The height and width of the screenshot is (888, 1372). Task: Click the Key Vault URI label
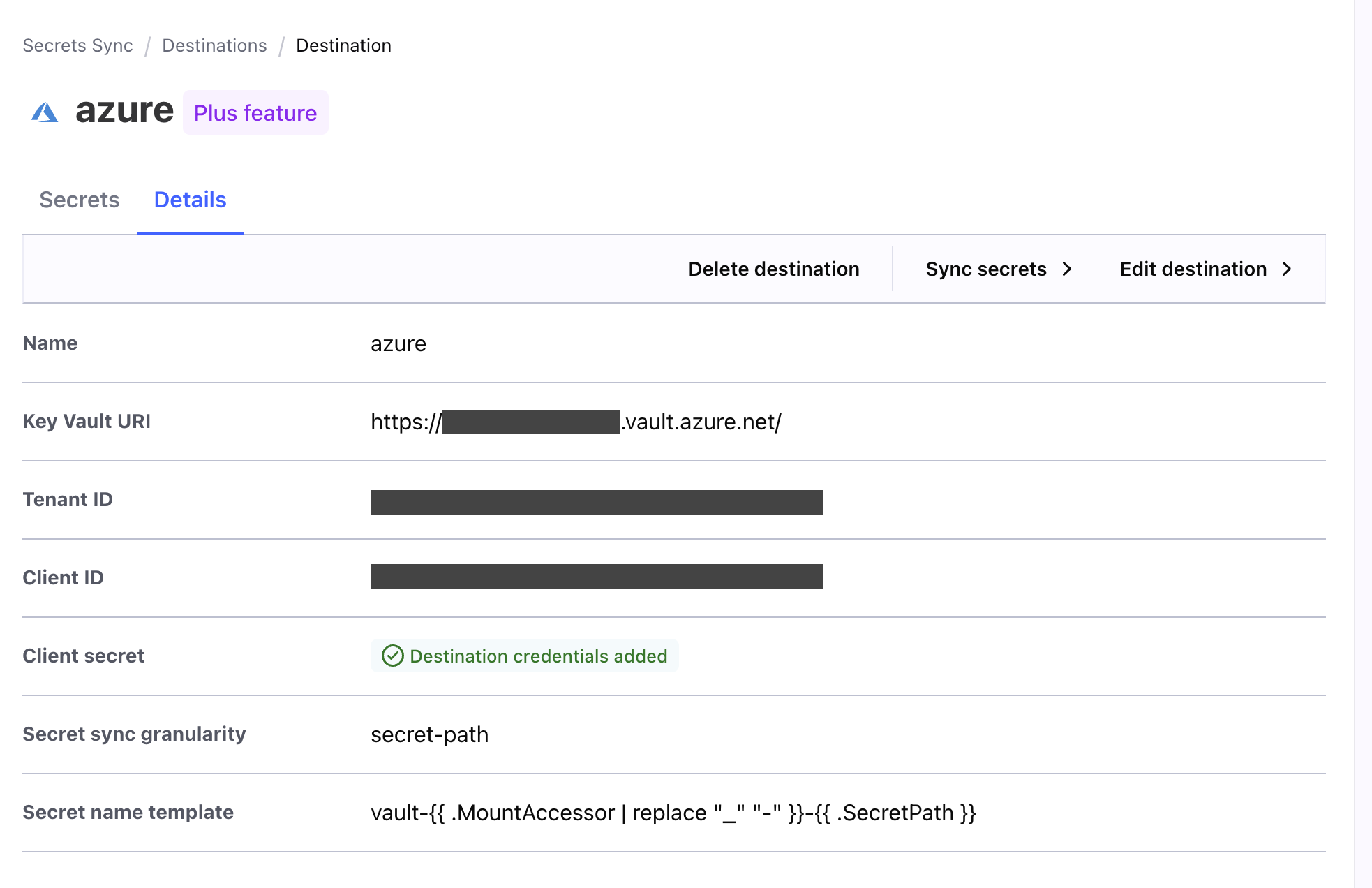tap(87, 421)
